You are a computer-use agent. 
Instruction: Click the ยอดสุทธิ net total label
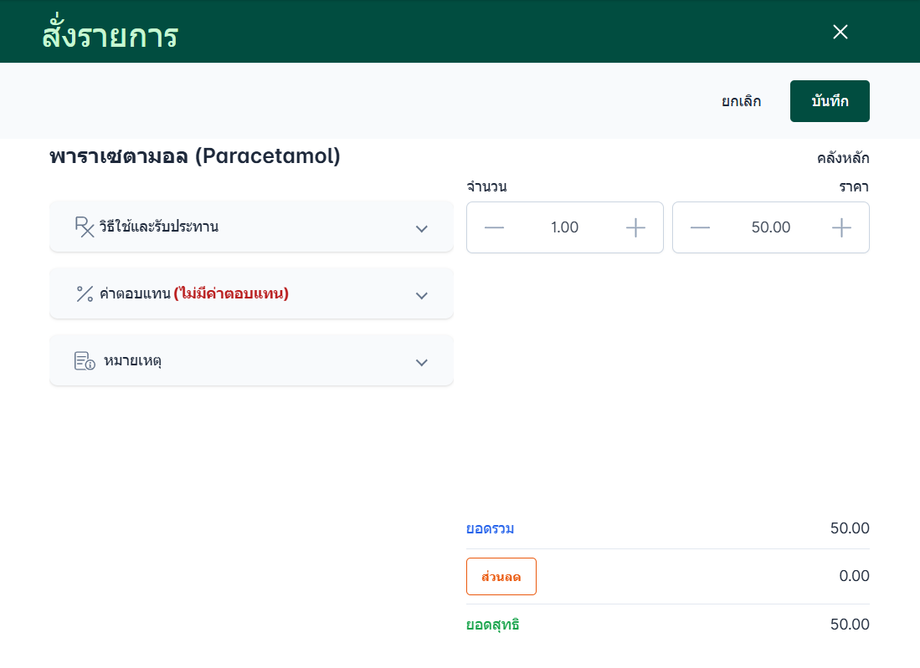pos(493,625)
